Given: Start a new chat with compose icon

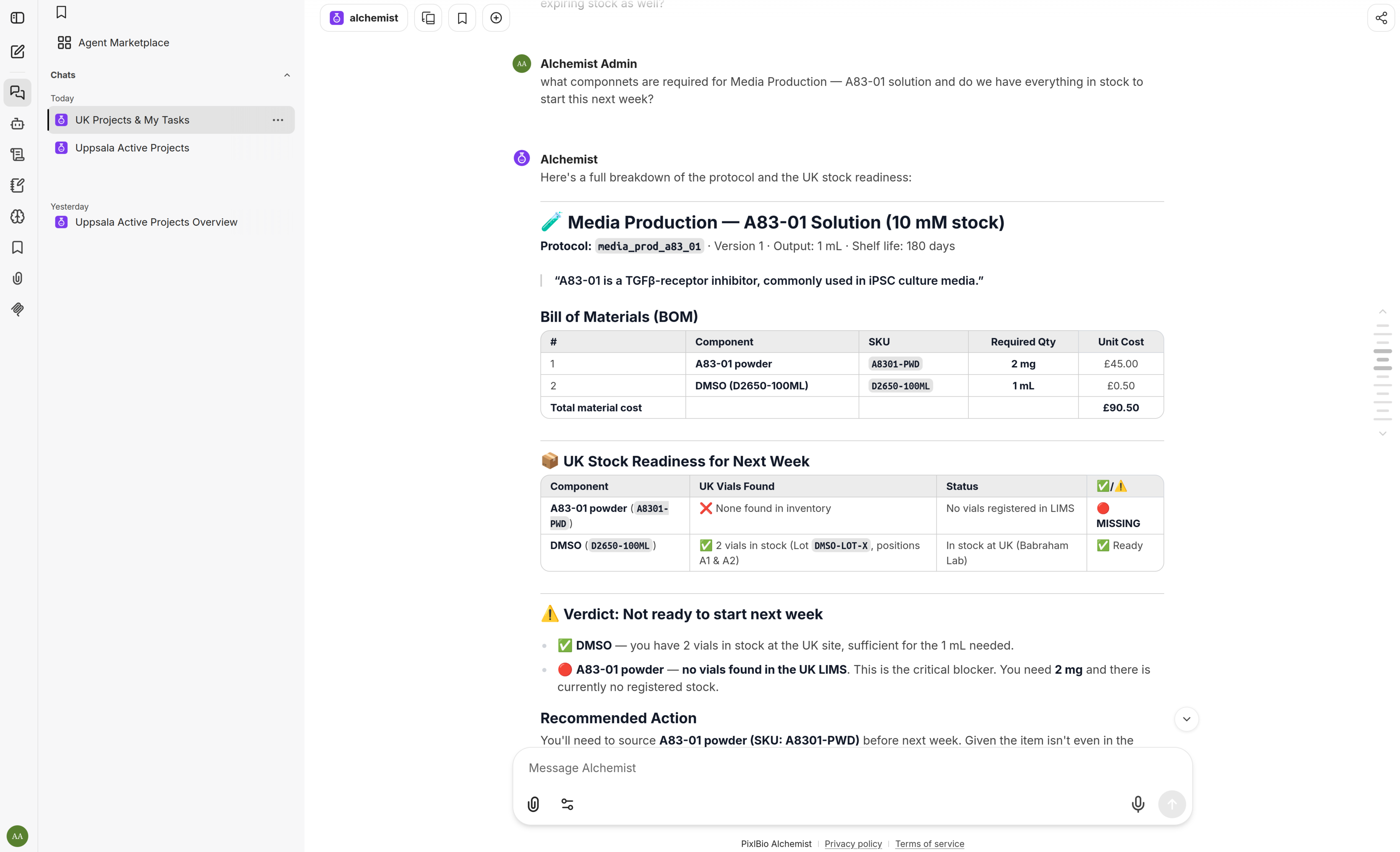Looking at the screenshot, I should pos(18,52).
